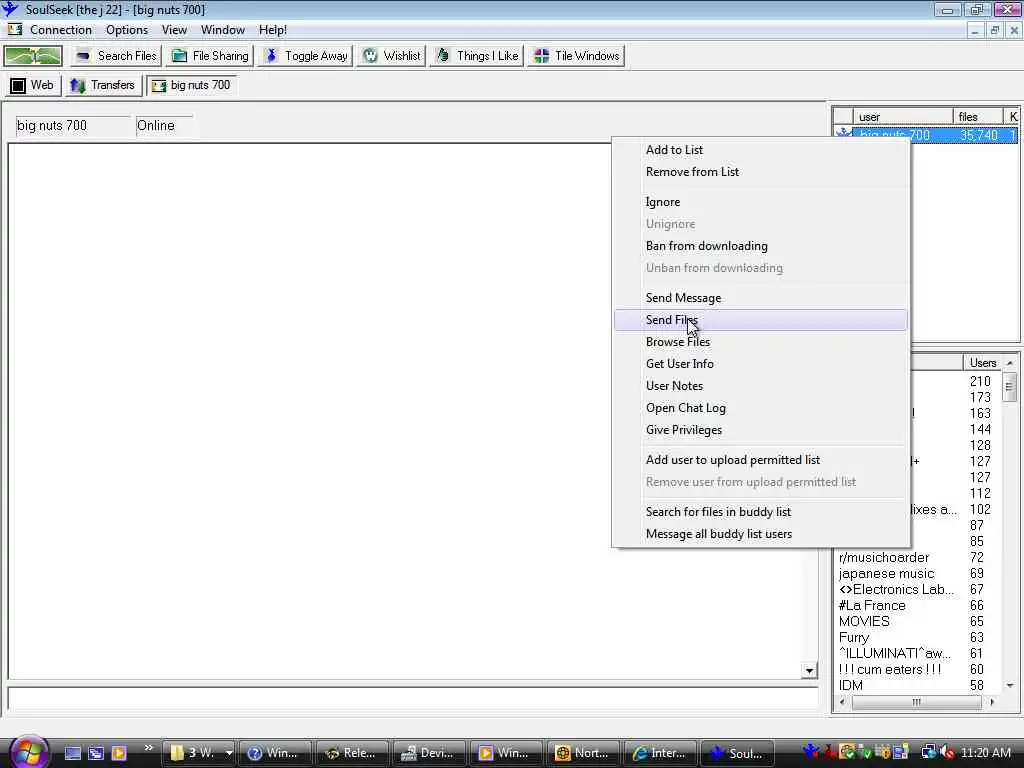Open User Notes from context menu
The width and height of the screenshot is (1024, 768).
[761, 386]
